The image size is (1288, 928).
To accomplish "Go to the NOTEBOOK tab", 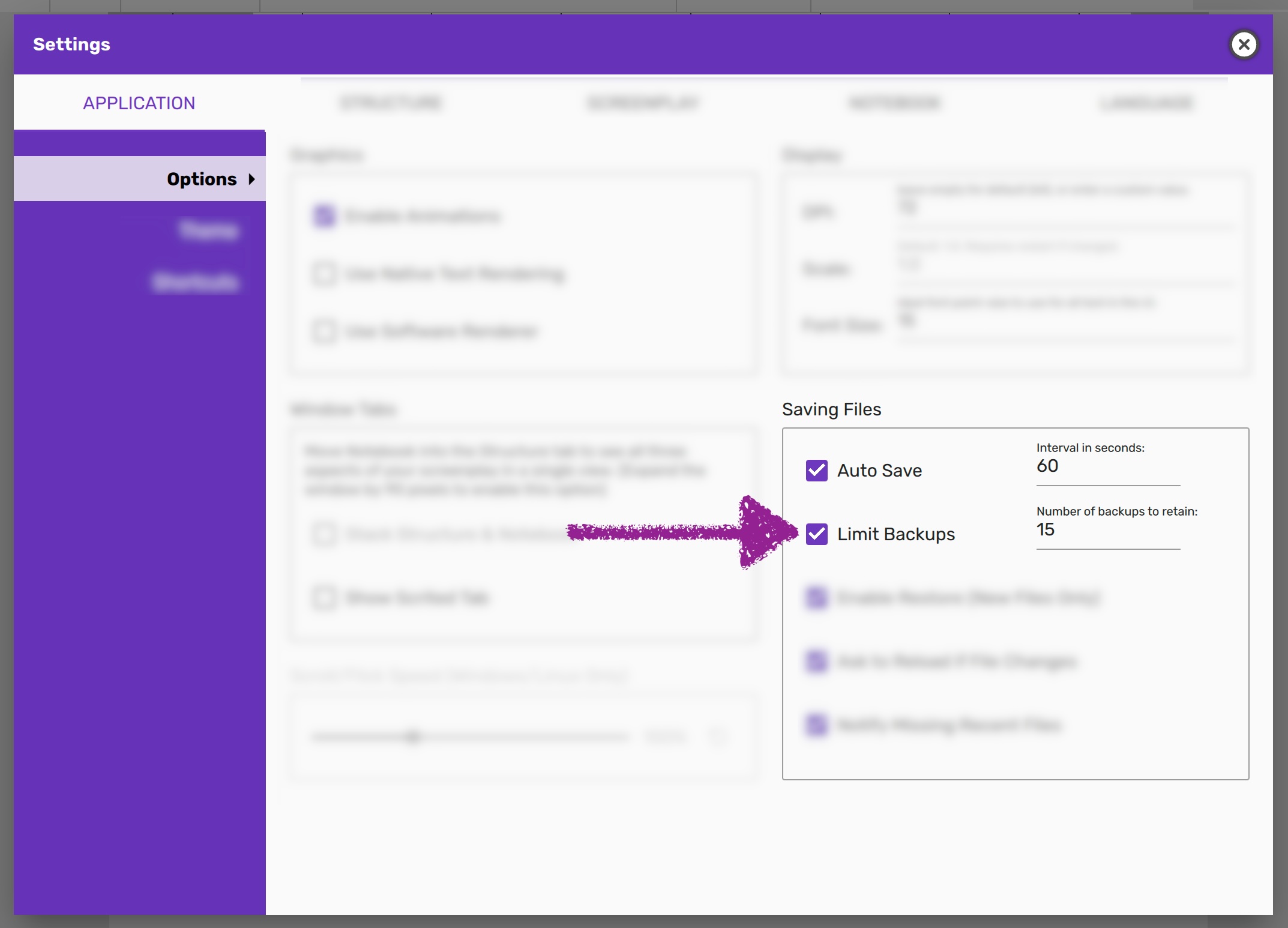I will click(894, 103).
